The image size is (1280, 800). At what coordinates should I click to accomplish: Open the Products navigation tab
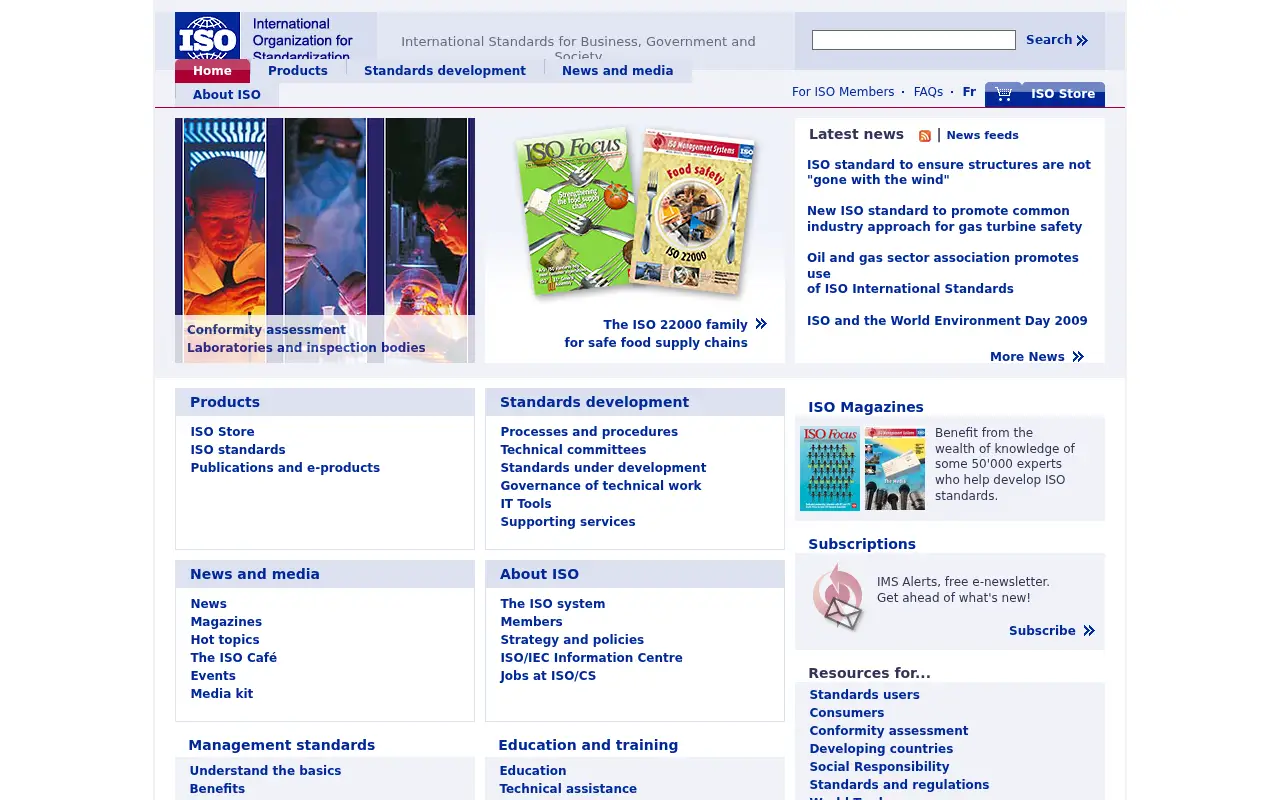click(x=298, y=71)
